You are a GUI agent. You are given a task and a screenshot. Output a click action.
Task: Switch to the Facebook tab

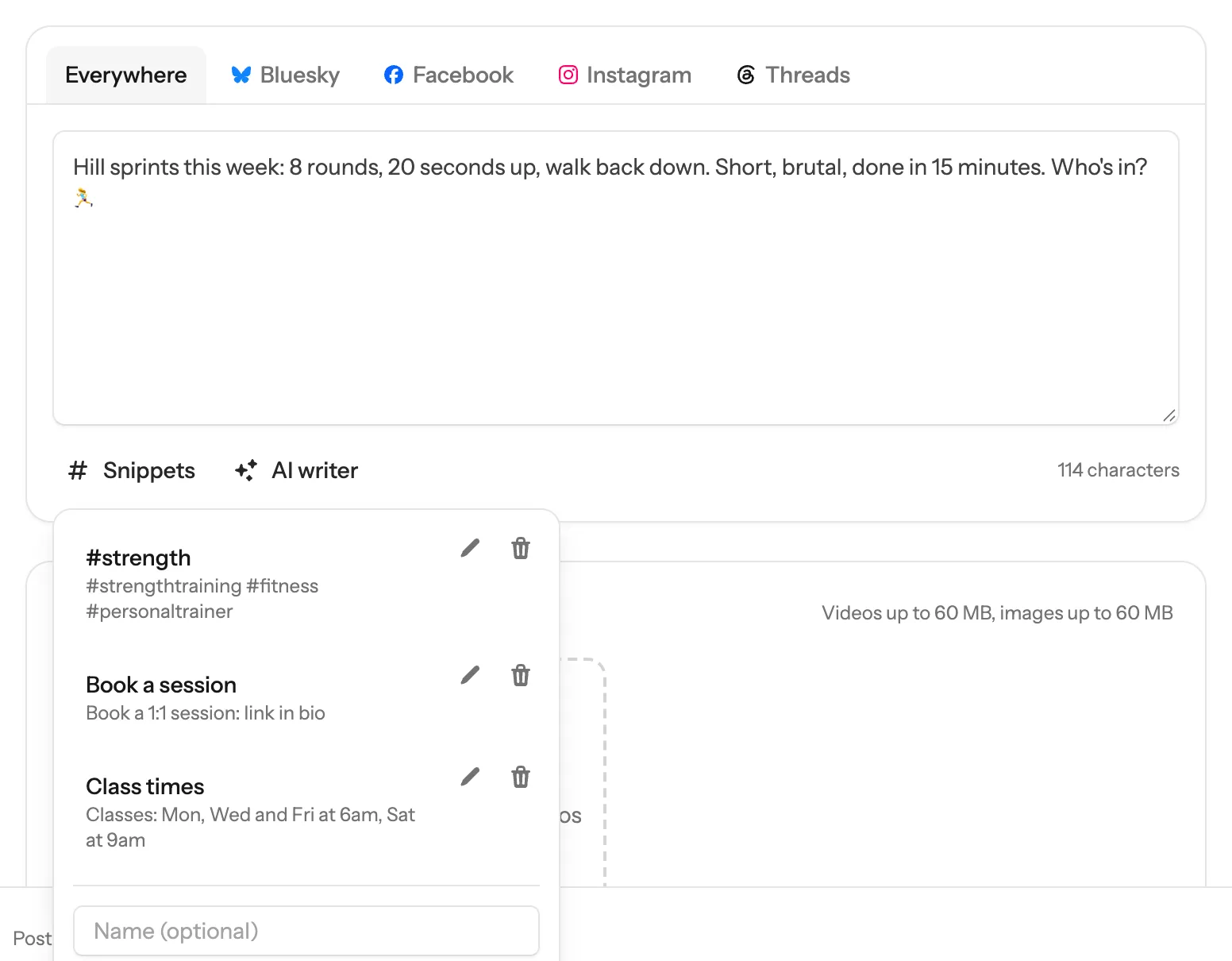coord(449,75)
